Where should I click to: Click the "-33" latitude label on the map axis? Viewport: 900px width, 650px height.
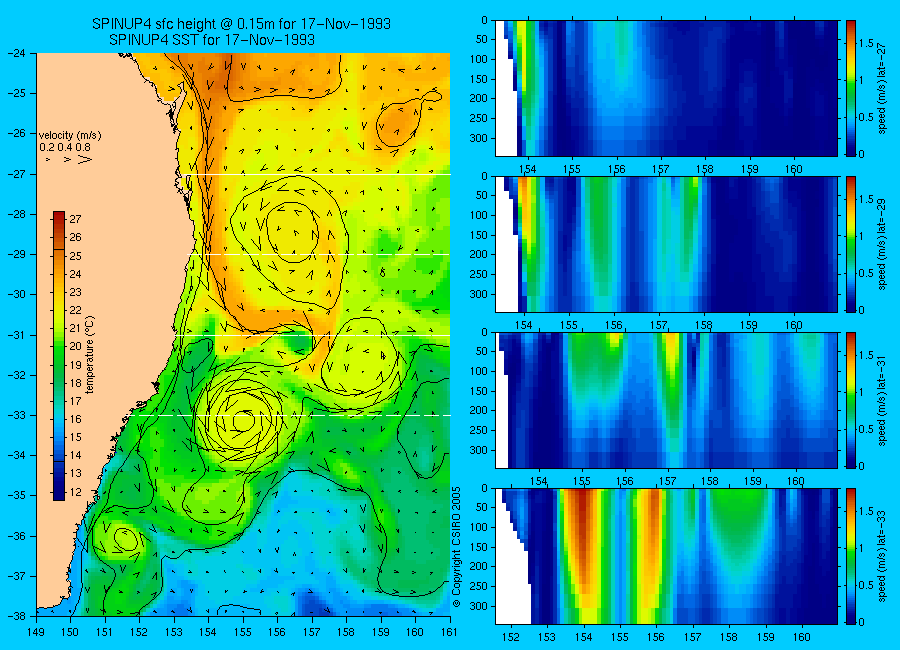(17, 415)
